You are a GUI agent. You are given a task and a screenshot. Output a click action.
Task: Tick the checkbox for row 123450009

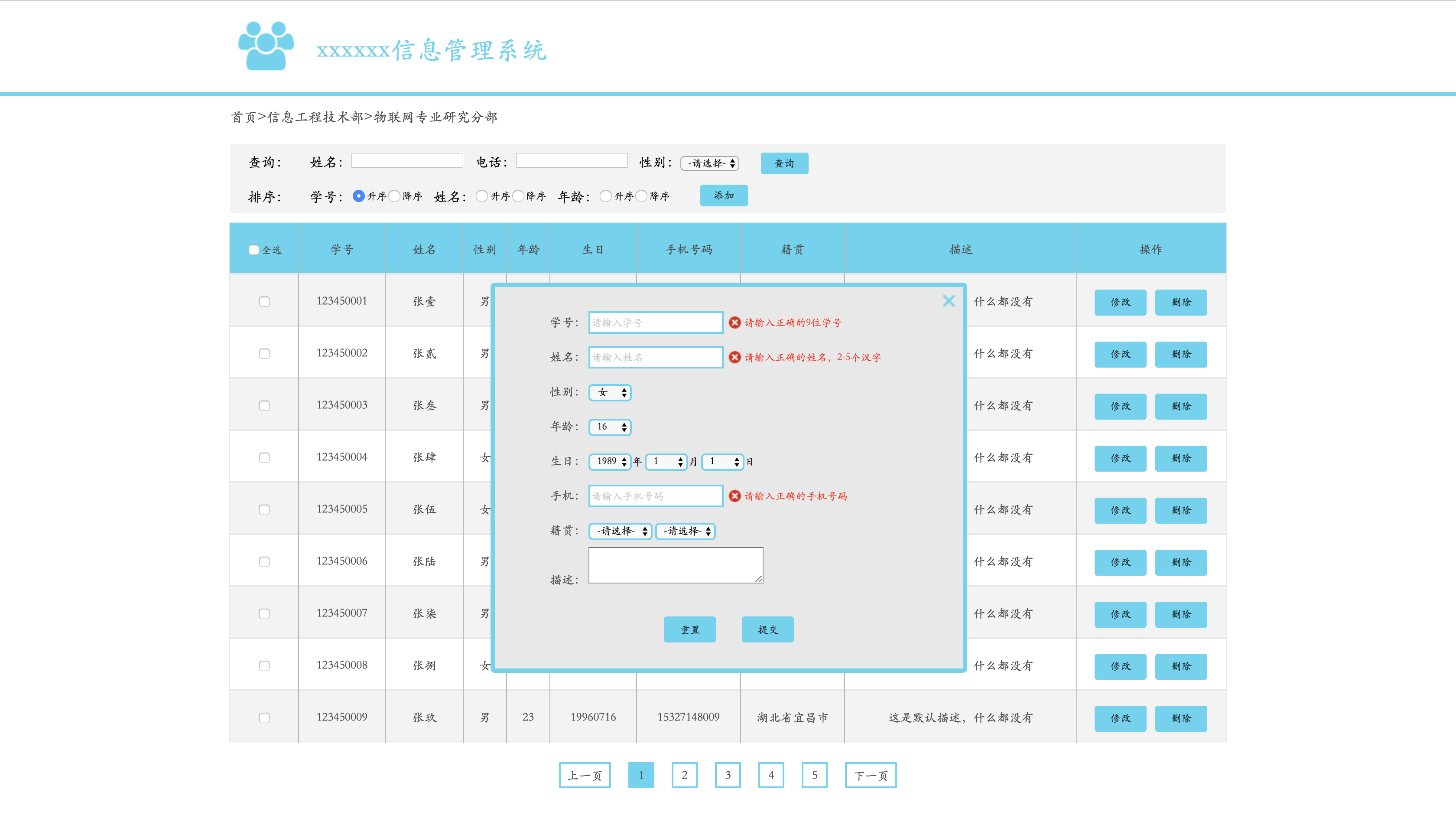point(264,718)
